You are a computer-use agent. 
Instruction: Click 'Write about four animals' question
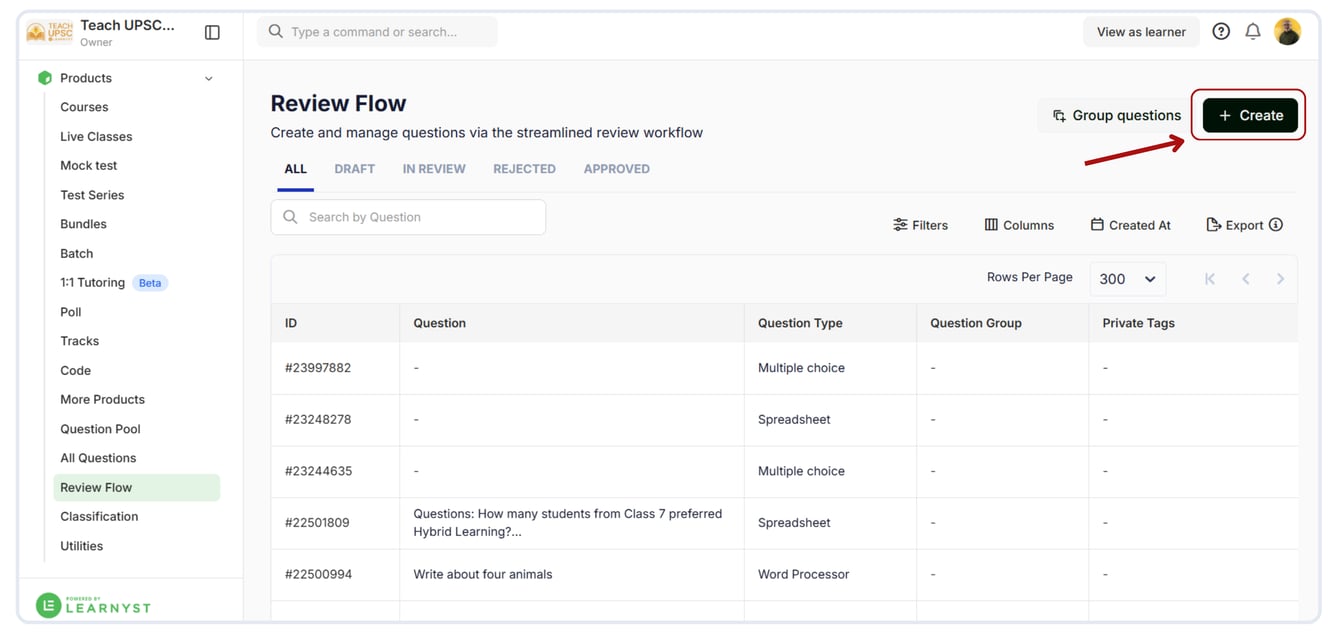(483, 574)
